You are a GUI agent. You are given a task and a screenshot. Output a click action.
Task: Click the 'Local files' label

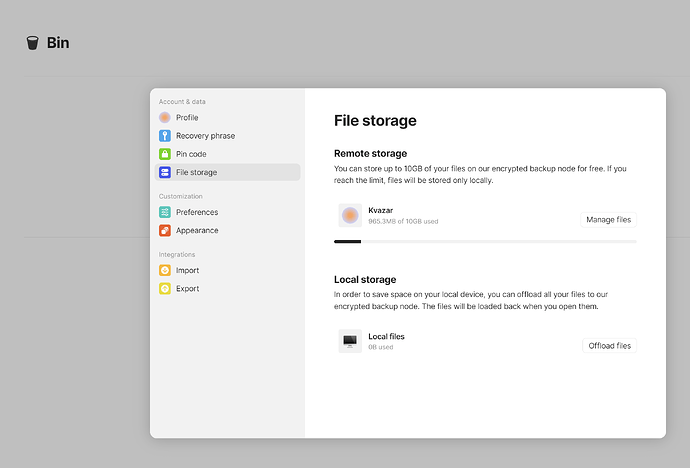(386, 336)
